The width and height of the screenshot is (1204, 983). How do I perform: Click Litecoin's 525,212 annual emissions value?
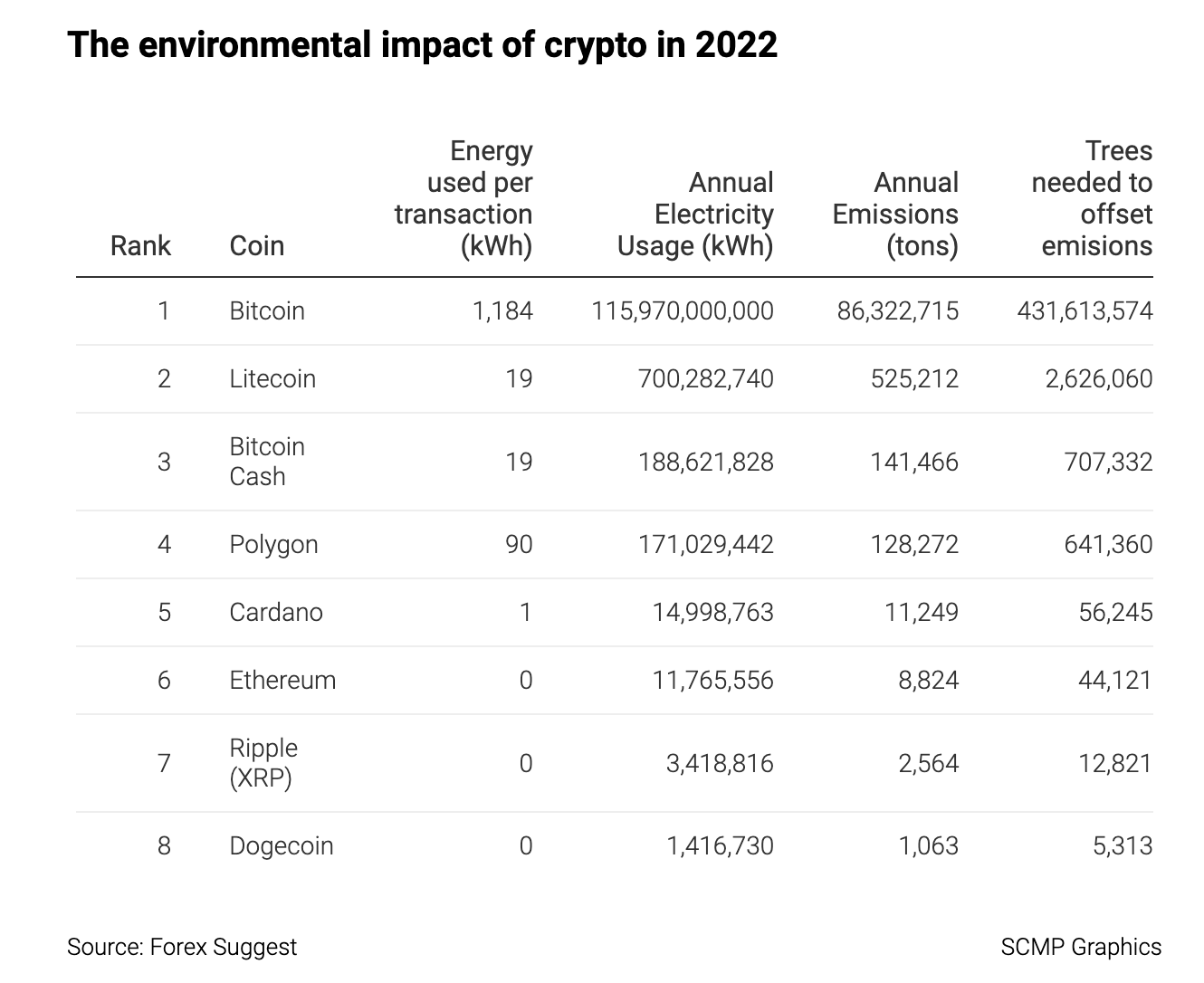pos(914,378)
